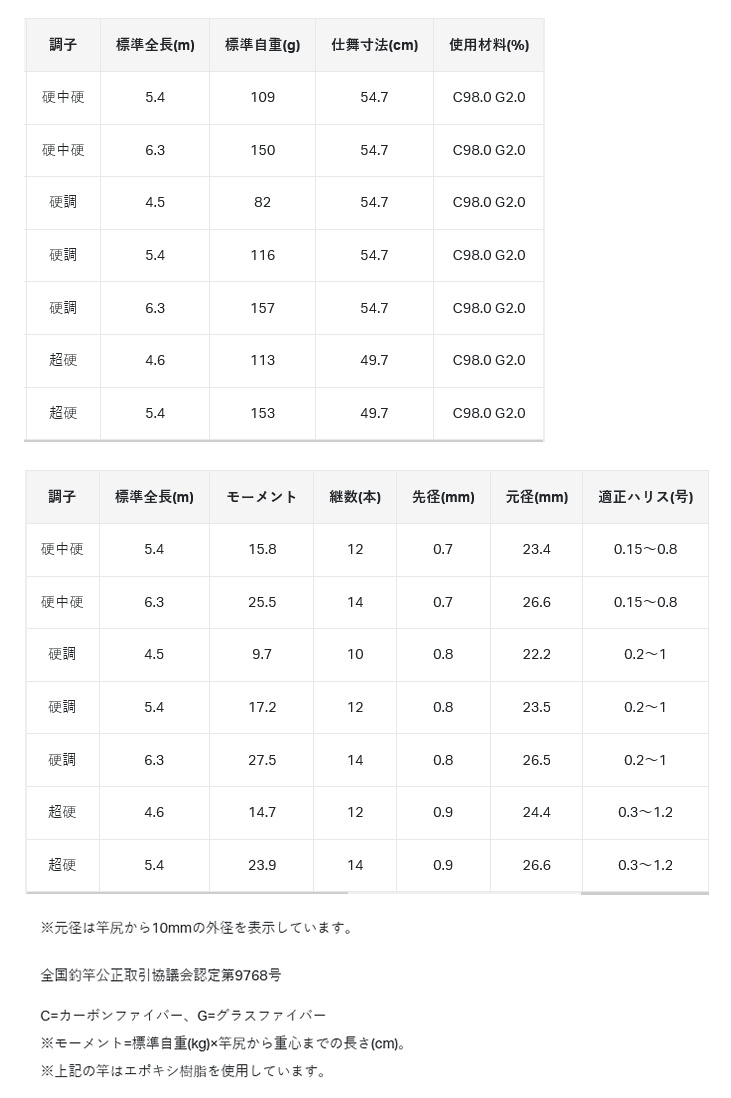
Task: Select the moment cell showing 9.7
Action: 262,654
